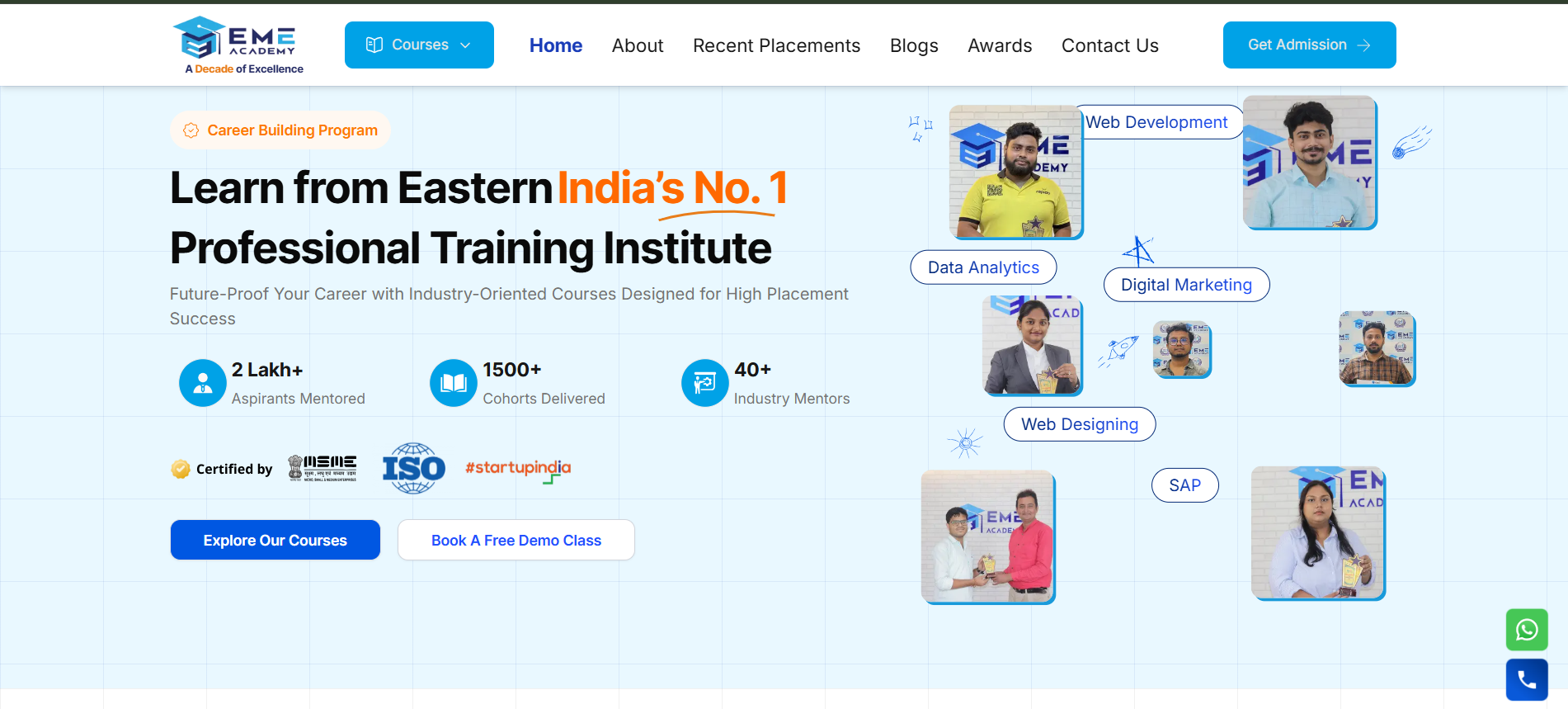Click the 'Industry Mentors' label

point(792,399)
